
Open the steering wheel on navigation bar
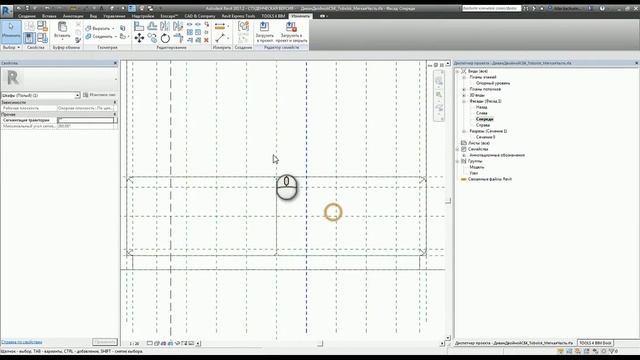pos(439,81)
